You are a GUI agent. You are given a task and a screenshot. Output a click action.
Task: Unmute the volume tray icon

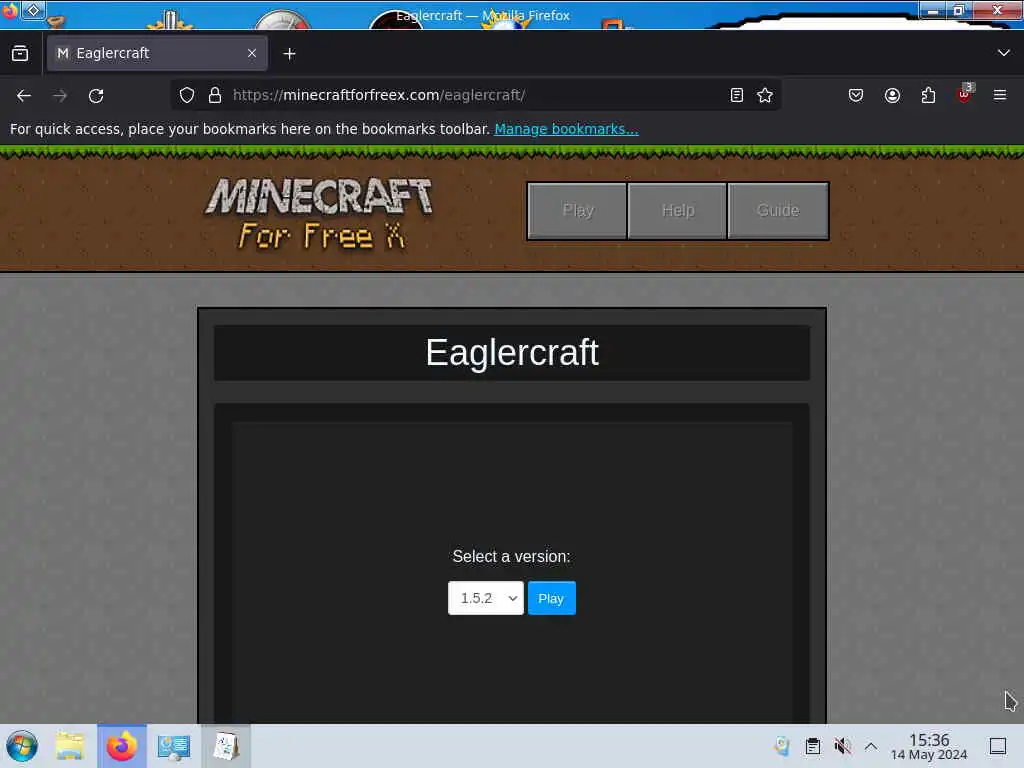click(842, 746)
